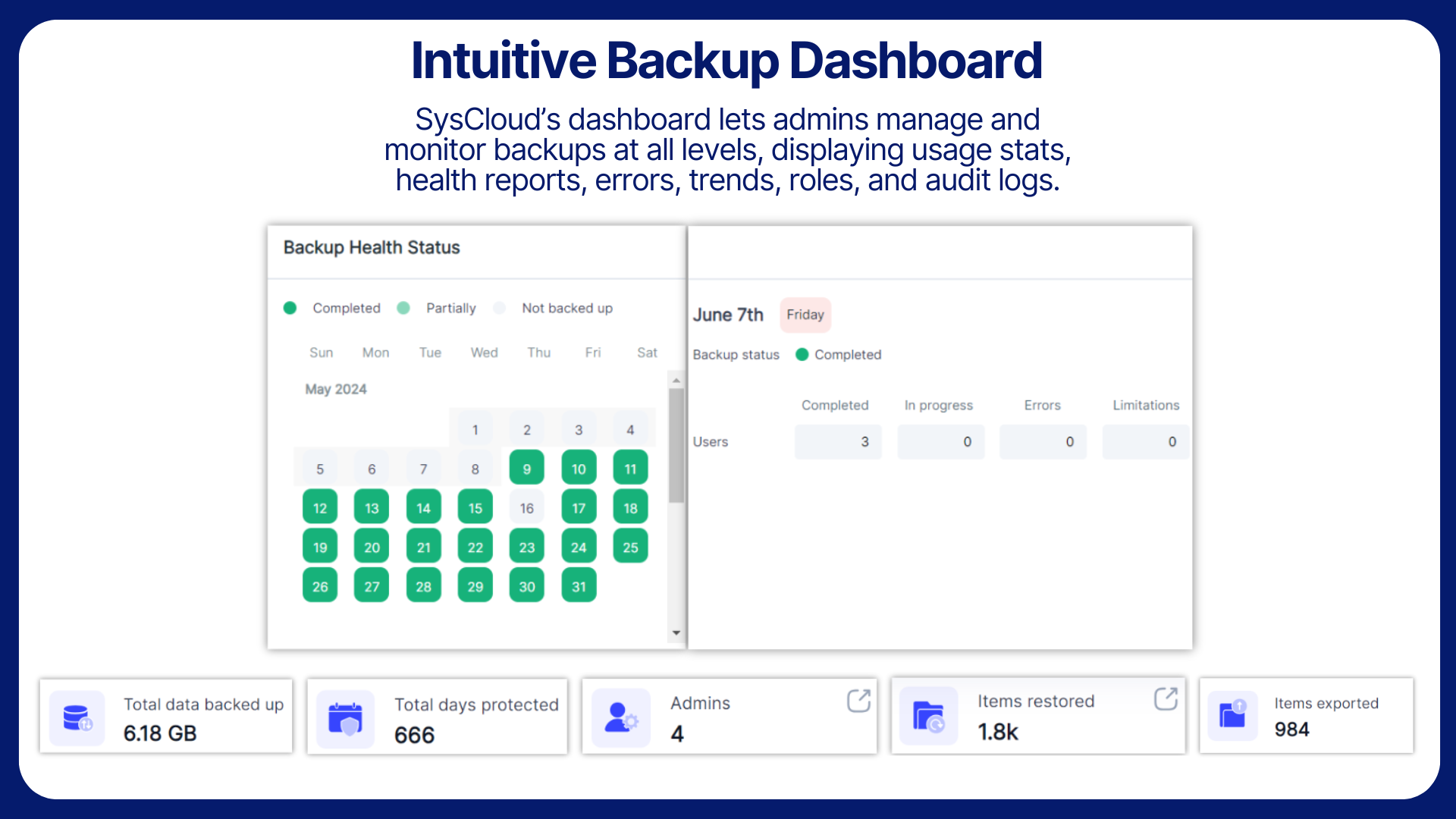Screen dimensions: 1456x819
Task: Click the scrollbar down arrow in Backup Health Status
Action: [x=676, y=633]
